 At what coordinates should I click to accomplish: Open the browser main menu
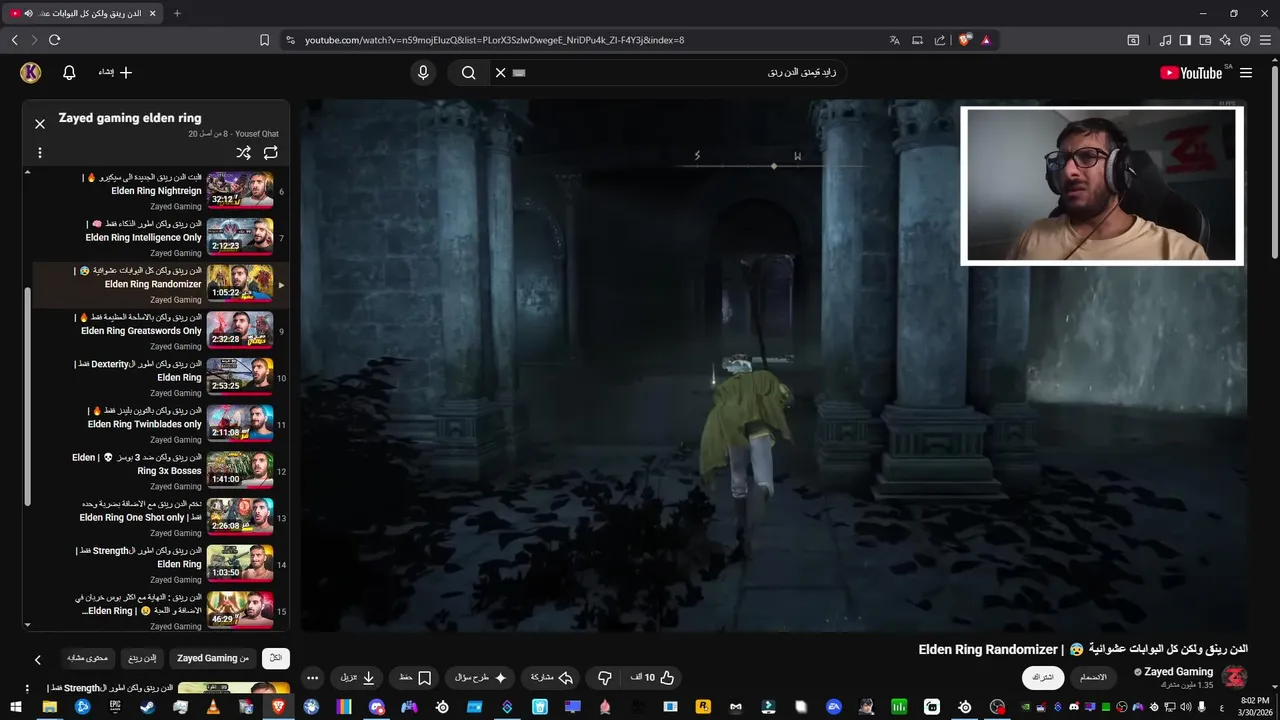tap(1265, 40)
